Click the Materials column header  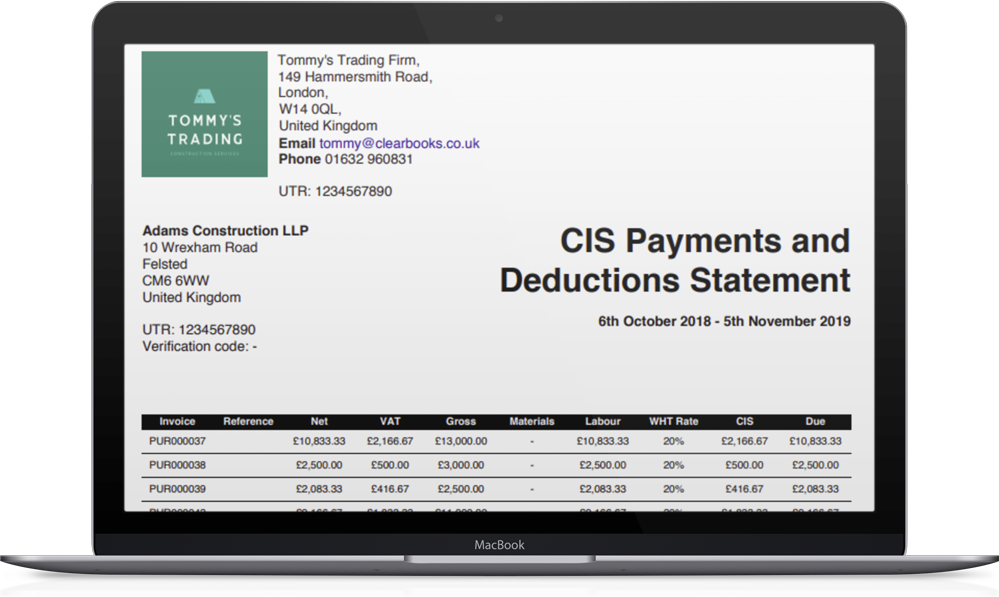(532, 421)
